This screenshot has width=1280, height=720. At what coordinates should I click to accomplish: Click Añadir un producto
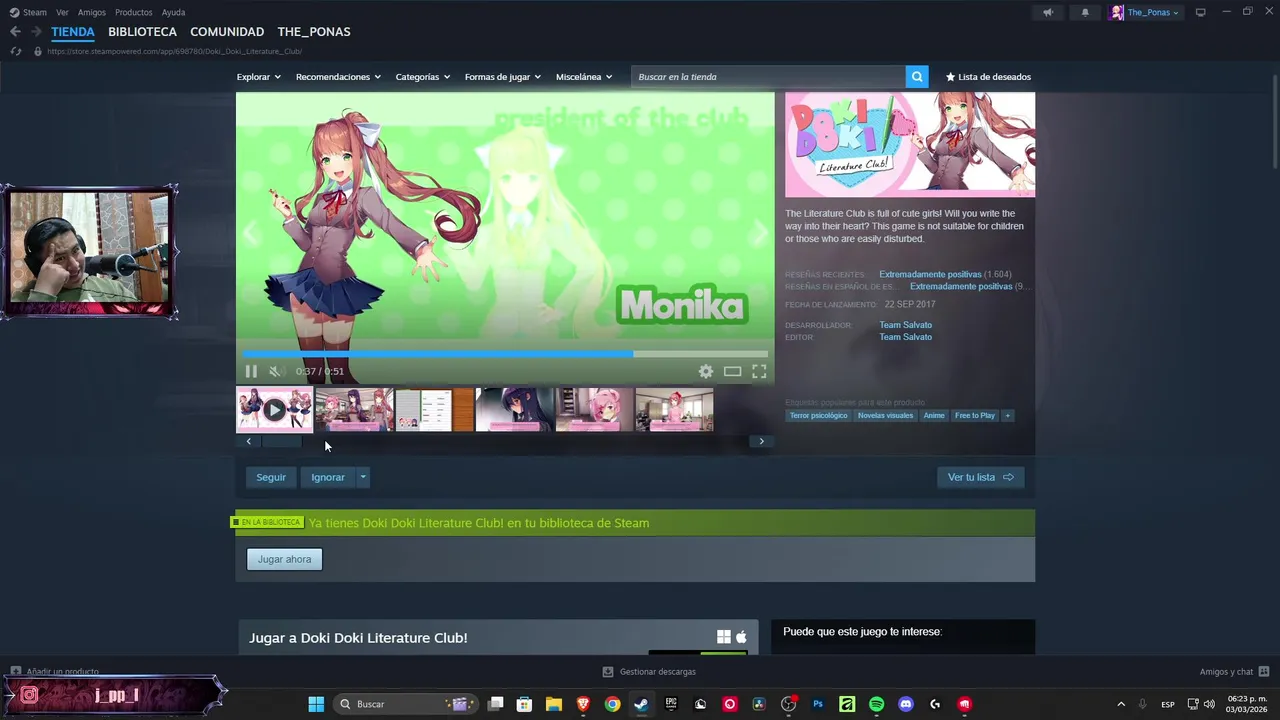pyautogui.click(x=54, y=672)
